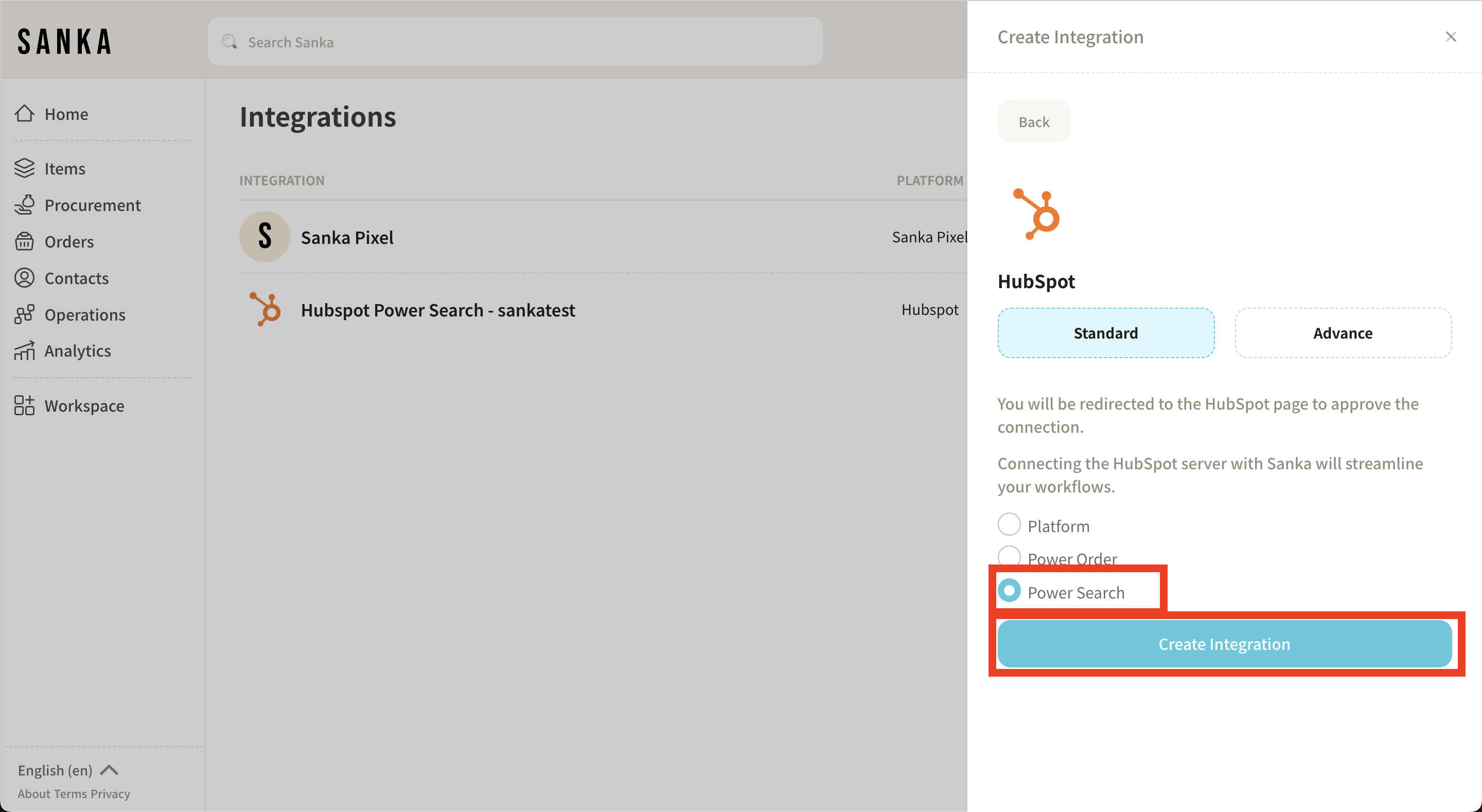Click the Operations nodes icon
Image resolution: width=1482 pixels, height=812 pixels.
24,314
